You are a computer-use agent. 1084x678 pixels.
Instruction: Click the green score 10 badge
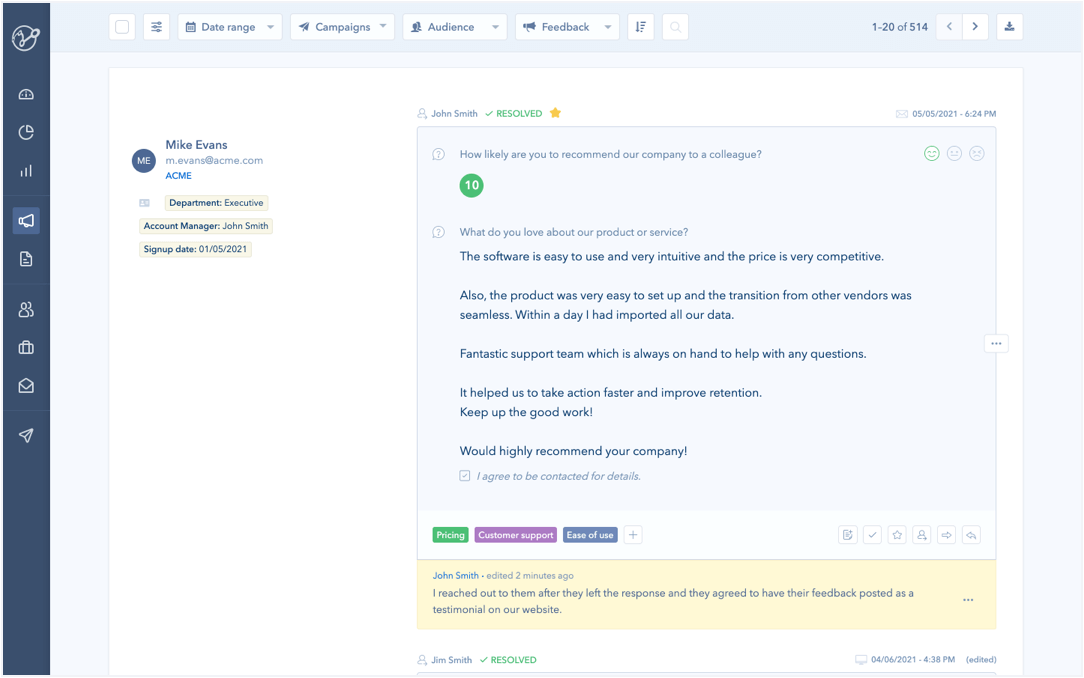pyautogui.click(x=471, y=185)
